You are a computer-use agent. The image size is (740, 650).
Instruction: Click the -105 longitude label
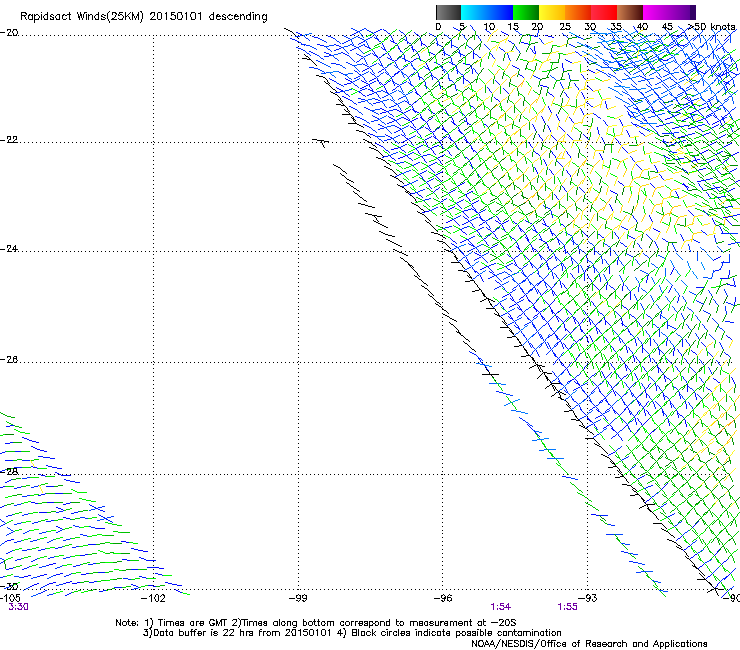click(10, 598)
